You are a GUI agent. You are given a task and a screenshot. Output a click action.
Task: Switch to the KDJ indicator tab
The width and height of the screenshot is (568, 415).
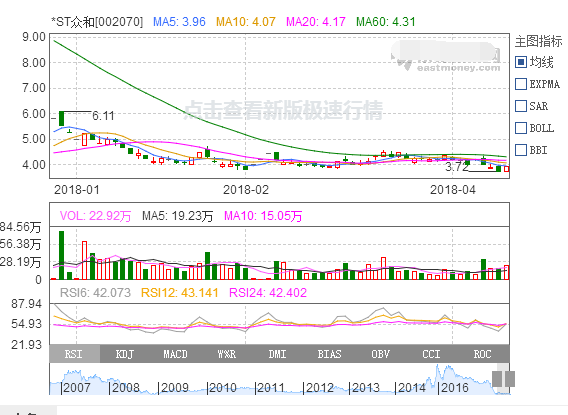pos(125,354)
